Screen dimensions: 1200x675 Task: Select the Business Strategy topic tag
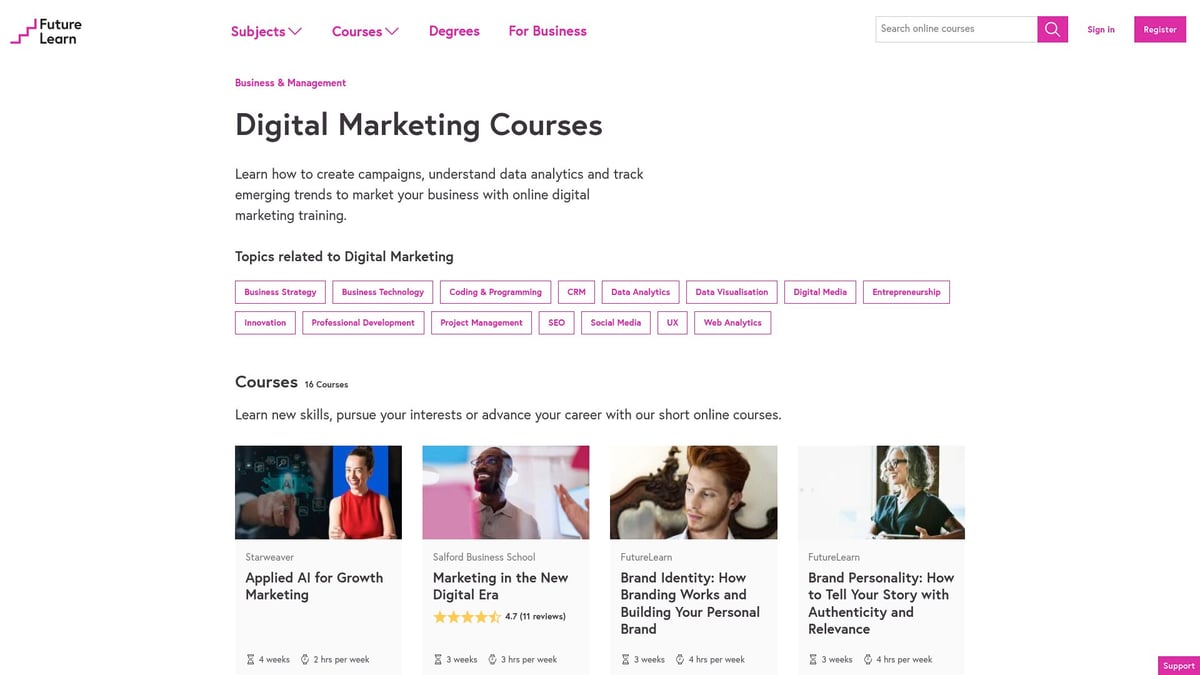[x=280, y=292]
